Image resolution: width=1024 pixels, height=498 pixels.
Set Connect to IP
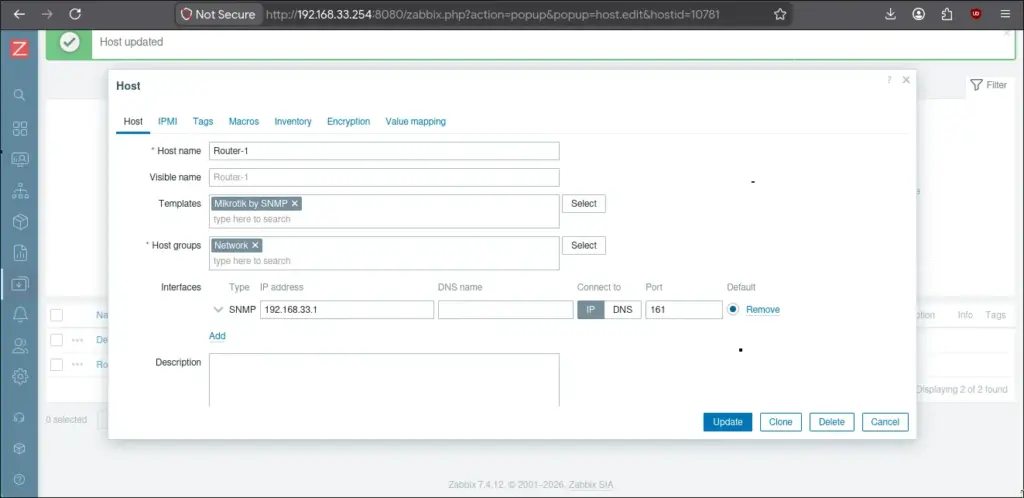click(591, 309)
